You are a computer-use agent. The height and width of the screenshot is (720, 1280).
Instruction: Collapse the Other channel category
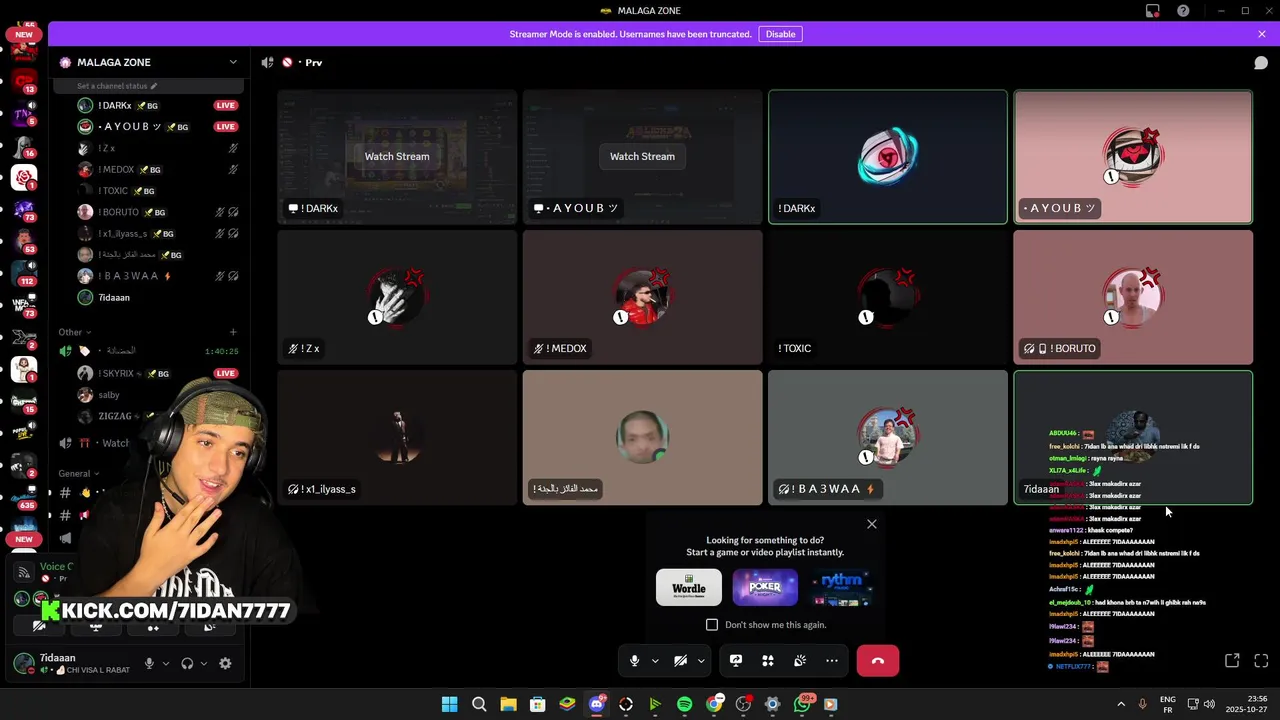point(74,332)
